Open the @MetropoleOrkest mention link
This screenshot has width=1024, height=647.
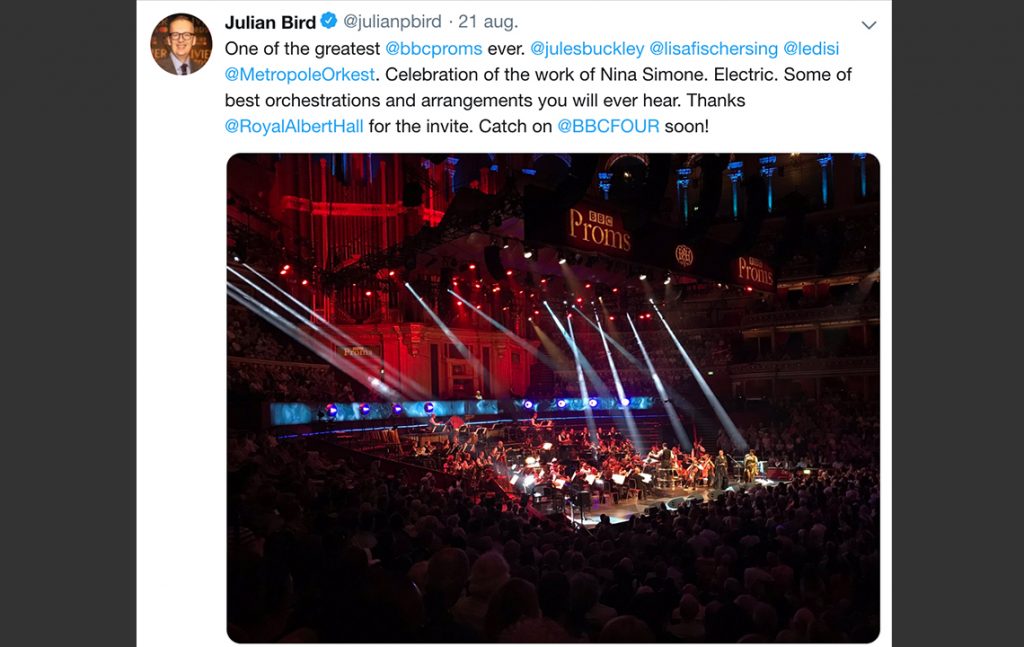(300, 74)
